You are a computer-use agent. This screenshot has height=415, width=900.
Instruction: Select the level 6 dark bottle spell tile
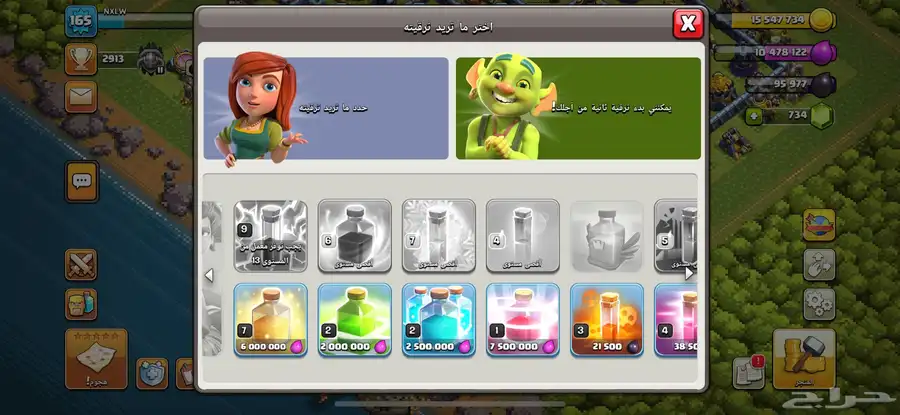[x=355, y=235]
